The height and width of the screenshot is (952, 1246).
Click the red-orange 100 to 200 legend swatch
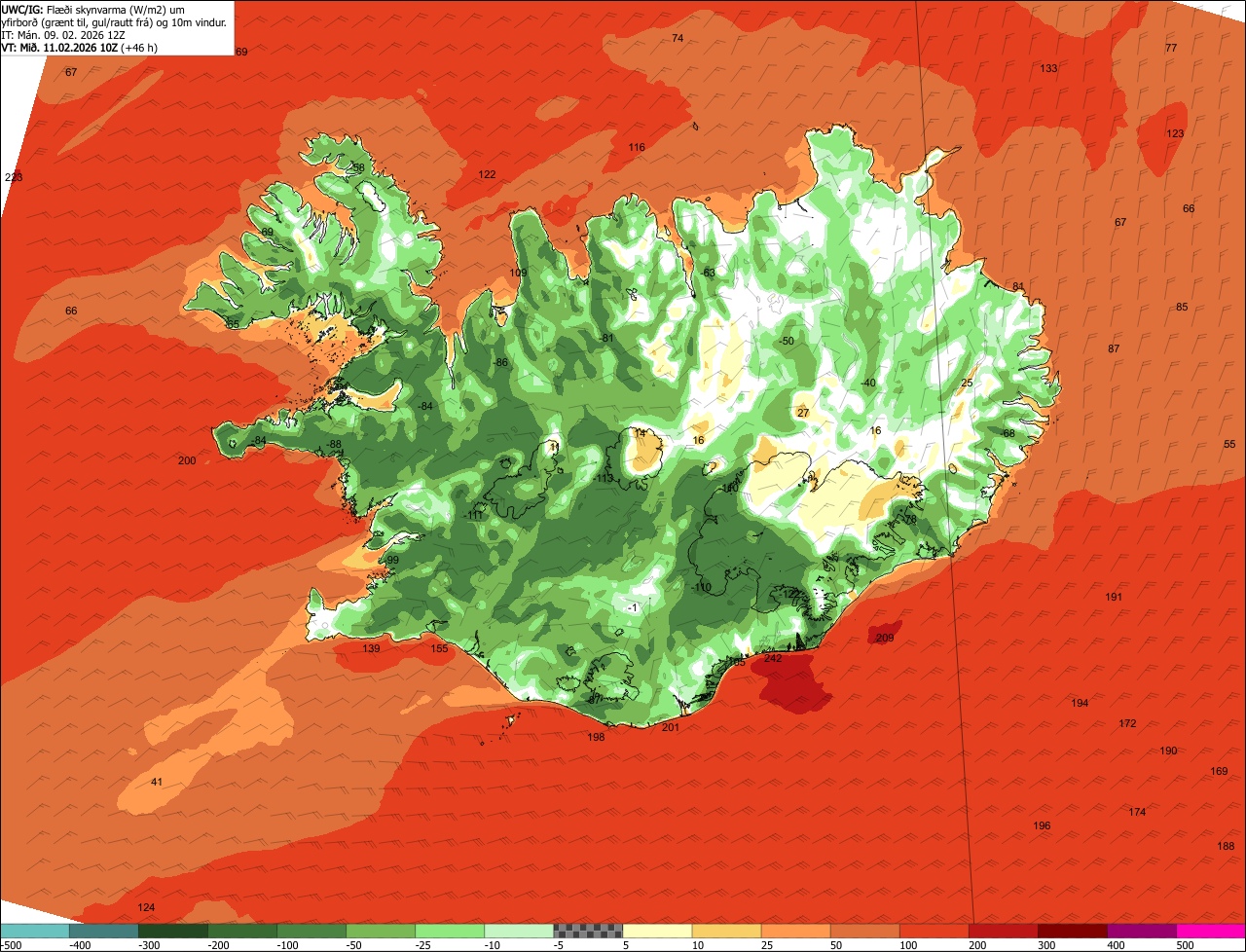[x=934, y=931]
